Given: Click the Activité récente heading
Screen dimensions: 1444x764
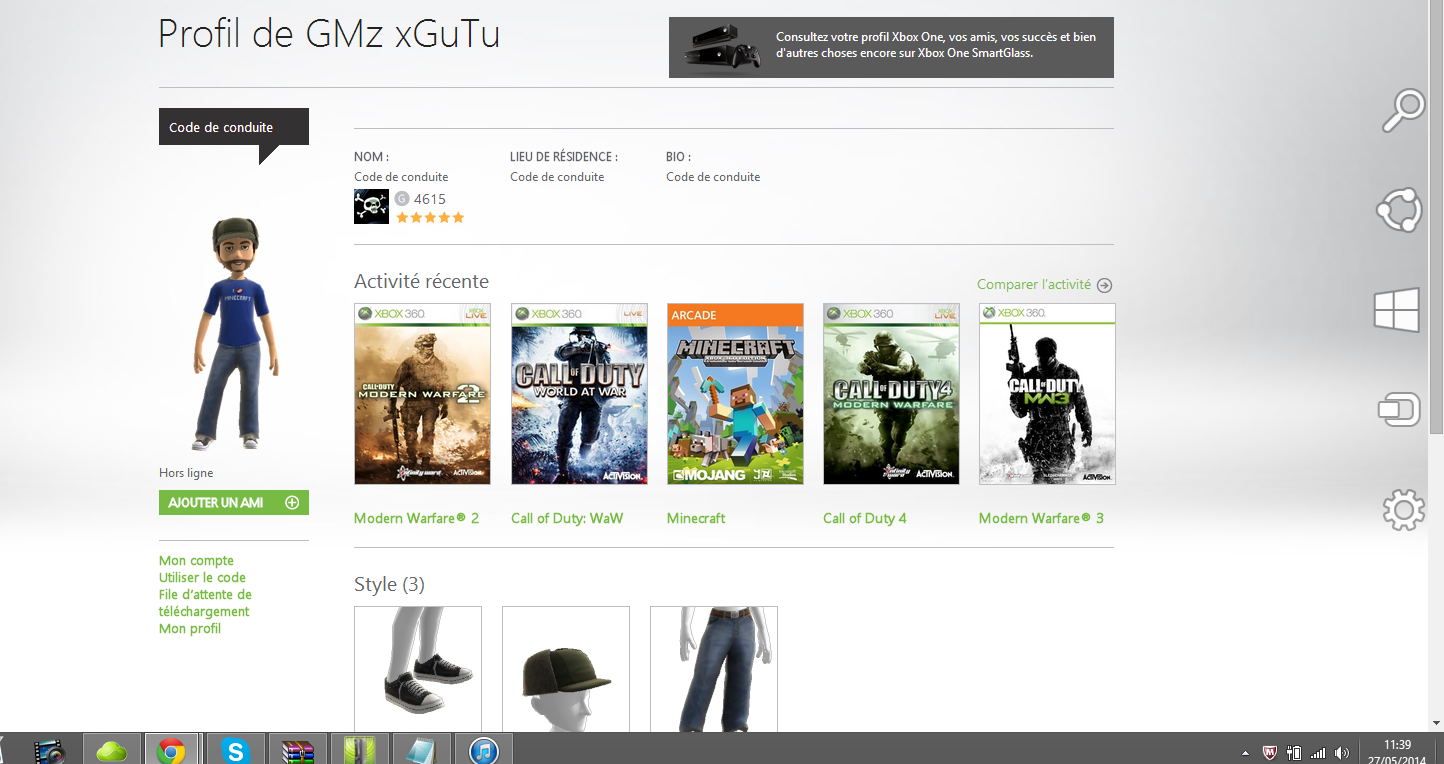Looking at the screenshot, I should coord(421,281).
